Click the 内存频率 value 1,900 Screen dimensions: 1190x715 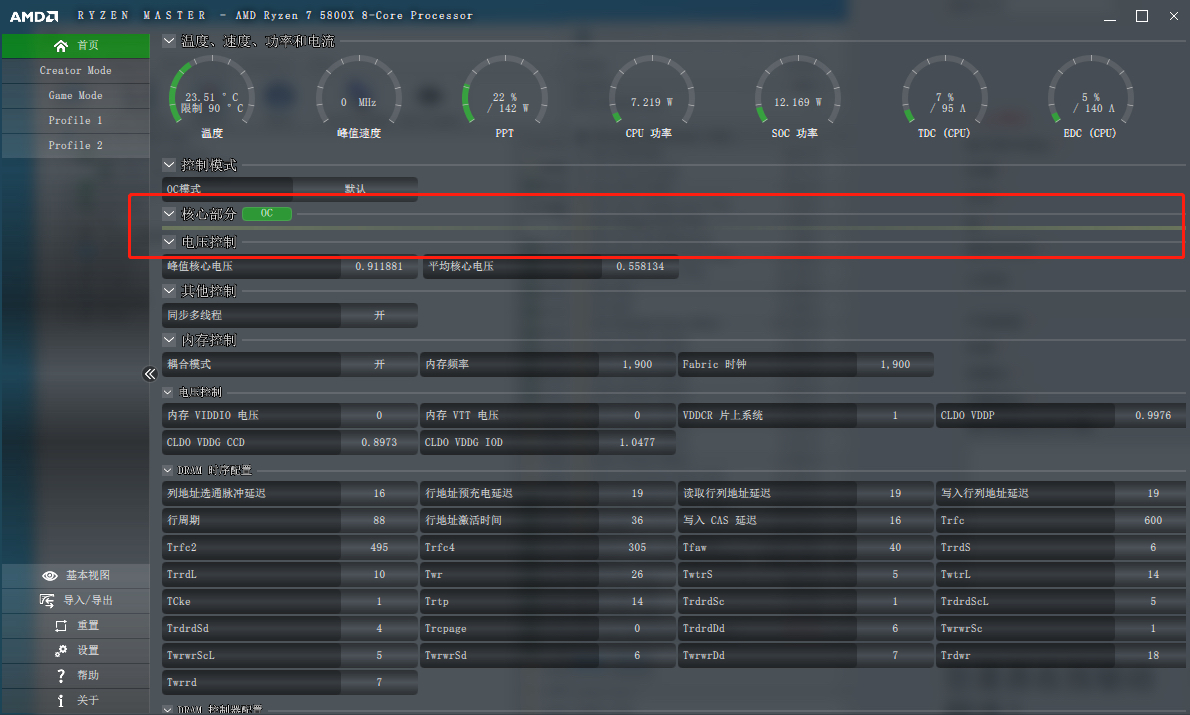637,365
